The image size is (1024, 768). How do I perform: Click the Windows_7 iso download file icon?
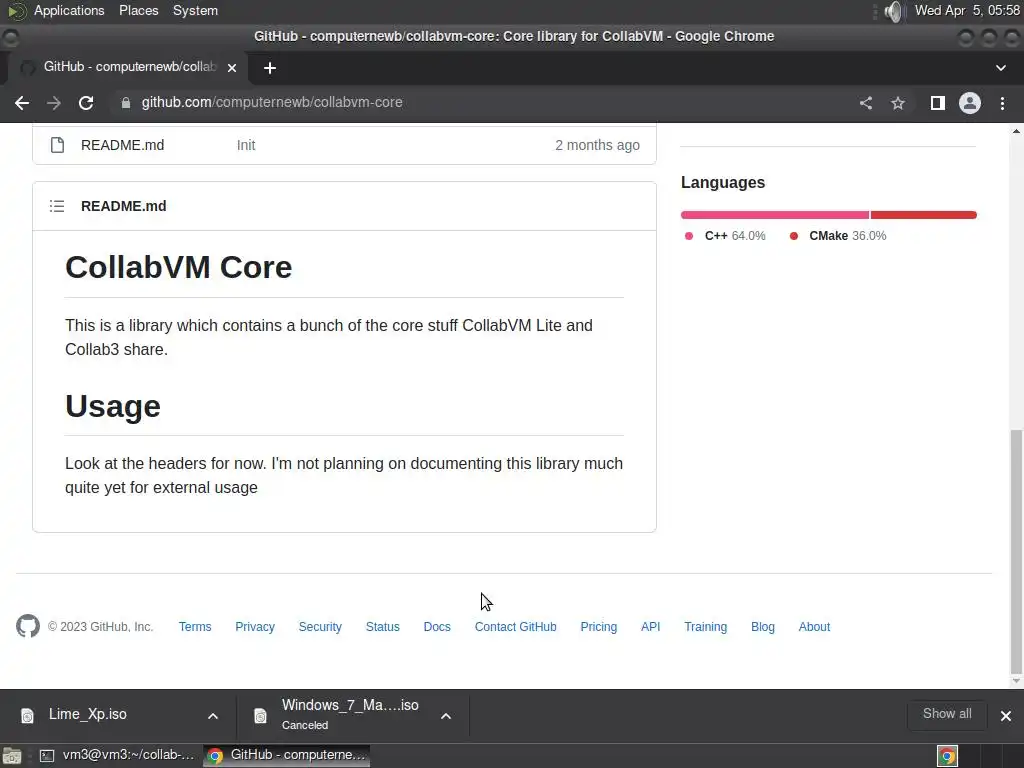click(x=261, y=716)
